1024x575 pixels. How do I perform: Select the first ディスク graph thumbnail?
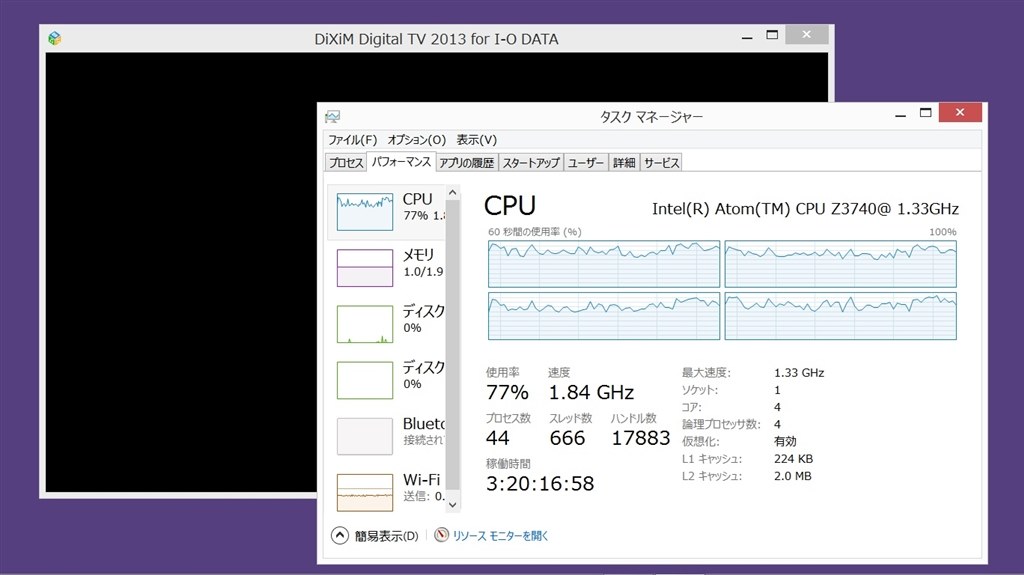click(x=364, y=324)
